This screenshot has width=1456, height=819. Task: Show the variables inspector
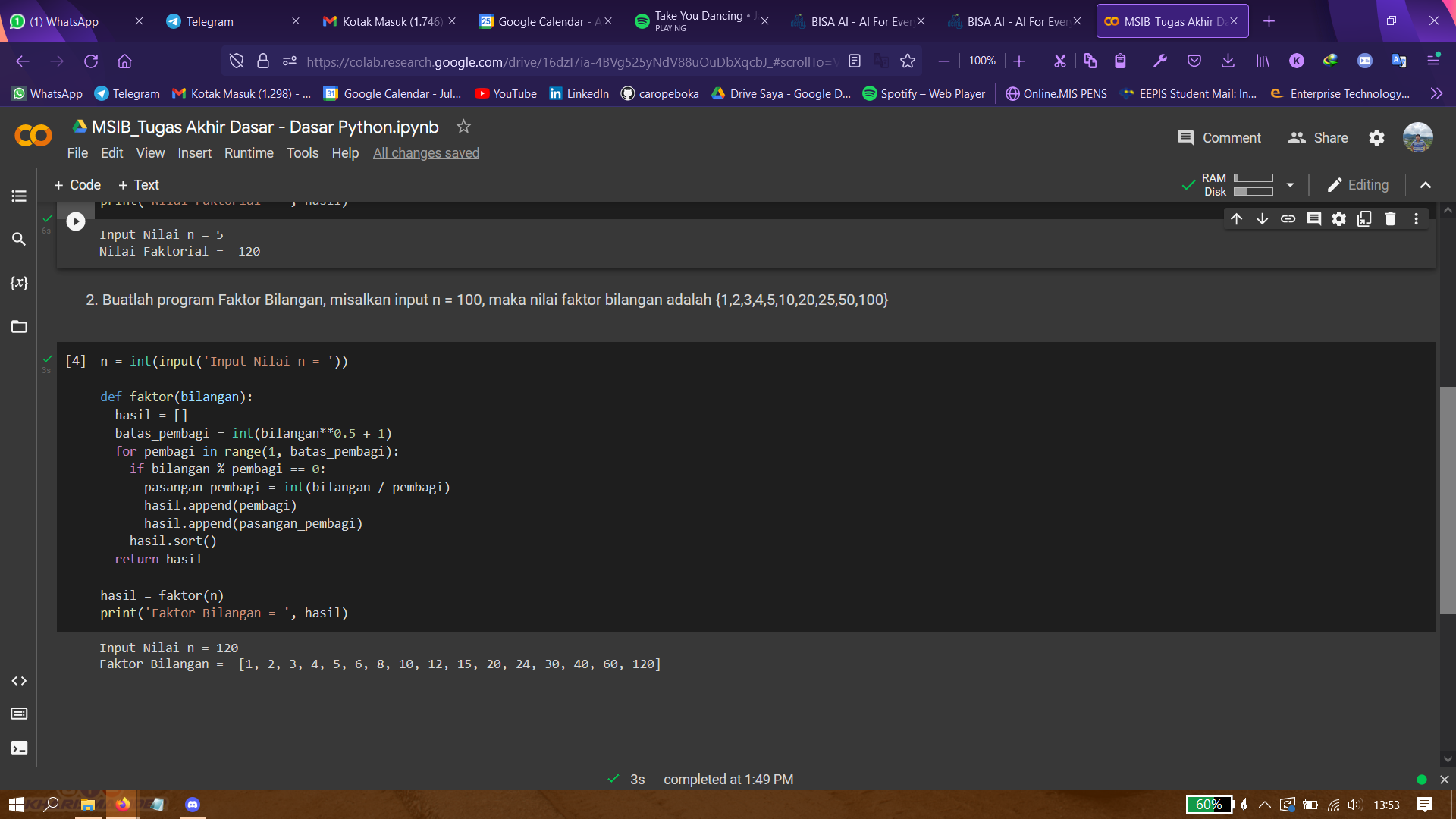click(x=19, y=283)
